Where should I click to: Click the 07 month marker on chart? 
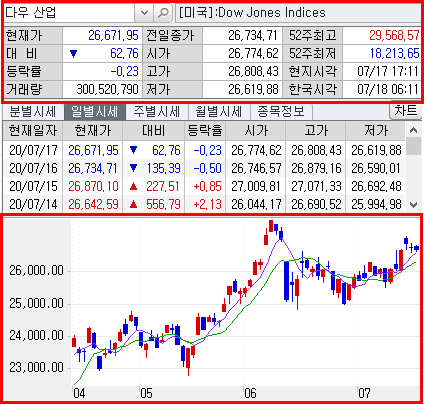[x=364, y=394]
